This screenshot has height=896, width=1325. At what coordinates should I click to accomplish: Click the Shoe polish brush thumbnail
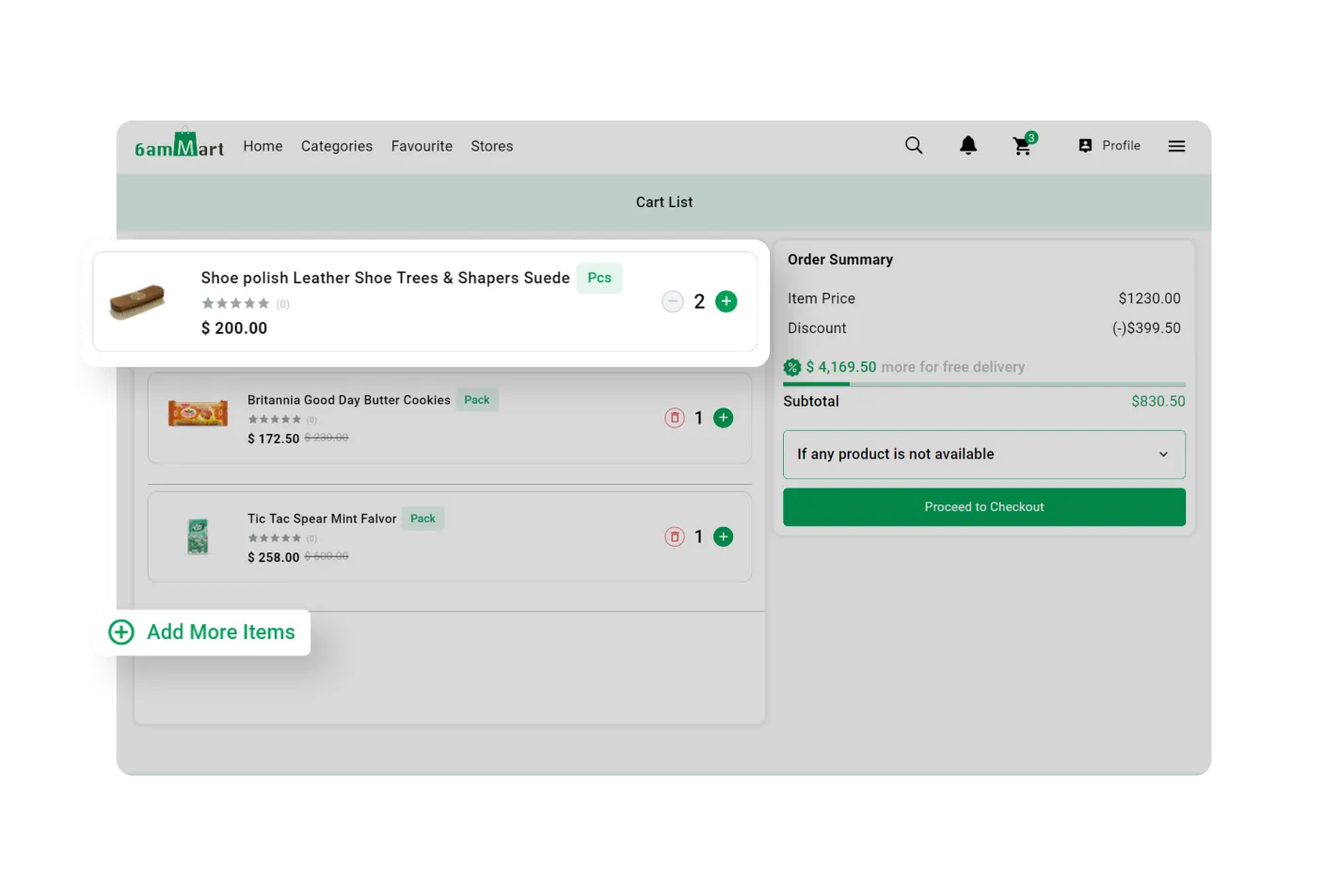coord(137,302)
